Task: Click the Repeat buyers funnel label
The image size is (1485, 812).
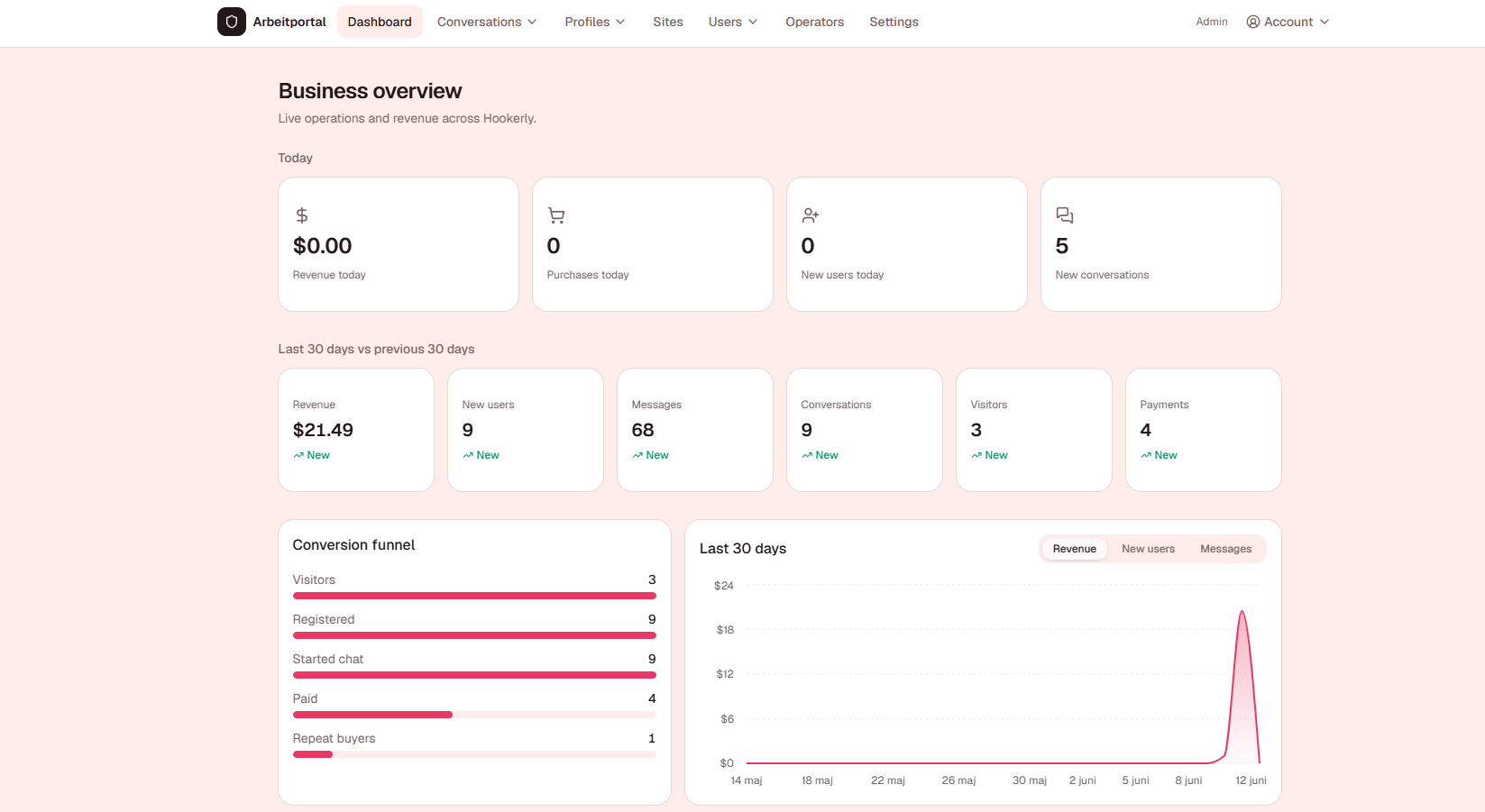Action: 334,738
